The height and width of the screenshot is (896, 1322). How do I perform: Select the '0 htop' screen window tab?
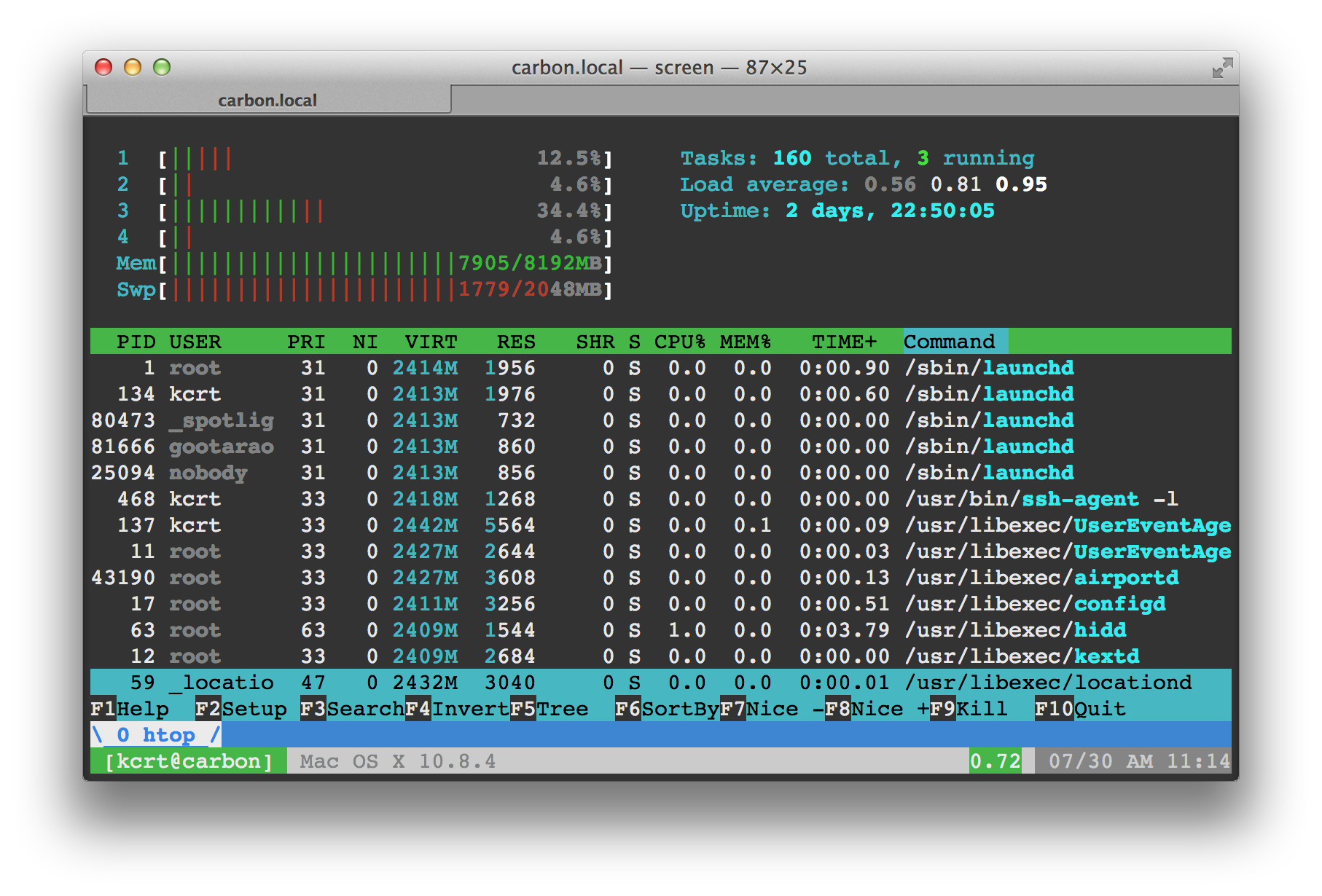[x=156, y=735]
